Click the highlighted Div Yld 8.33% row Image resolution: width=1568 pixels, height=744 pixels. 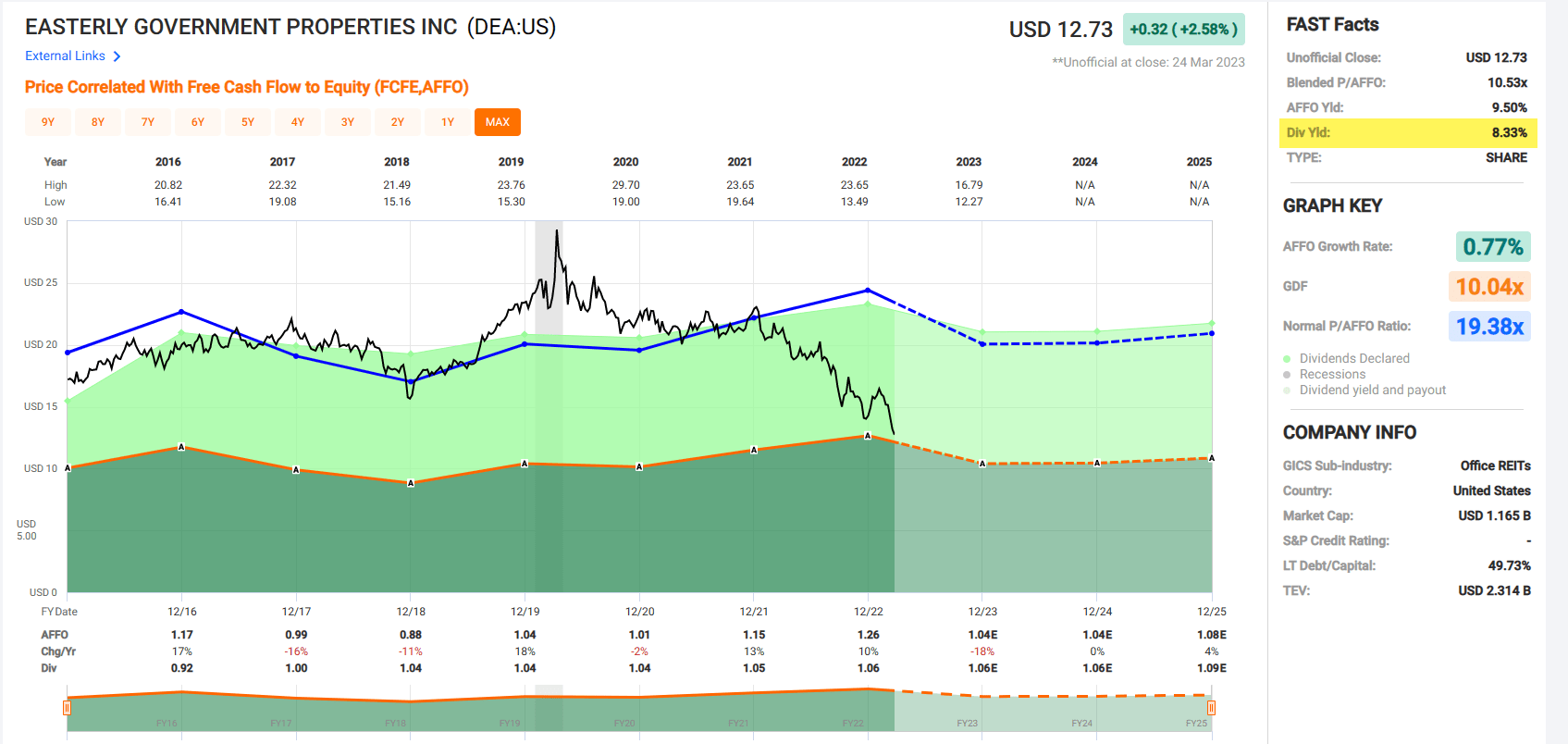click(1408, 132)
